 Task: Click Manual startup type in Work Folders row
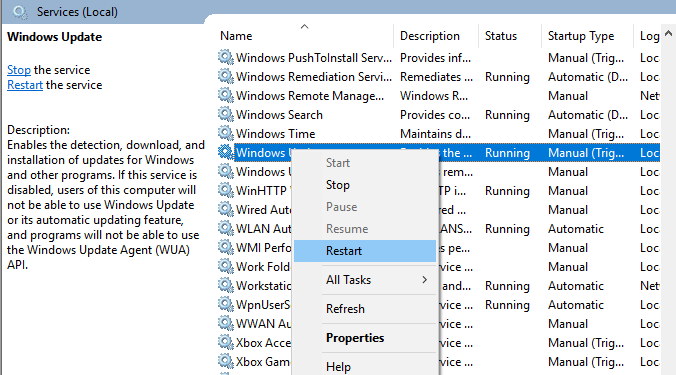(568, 267)
